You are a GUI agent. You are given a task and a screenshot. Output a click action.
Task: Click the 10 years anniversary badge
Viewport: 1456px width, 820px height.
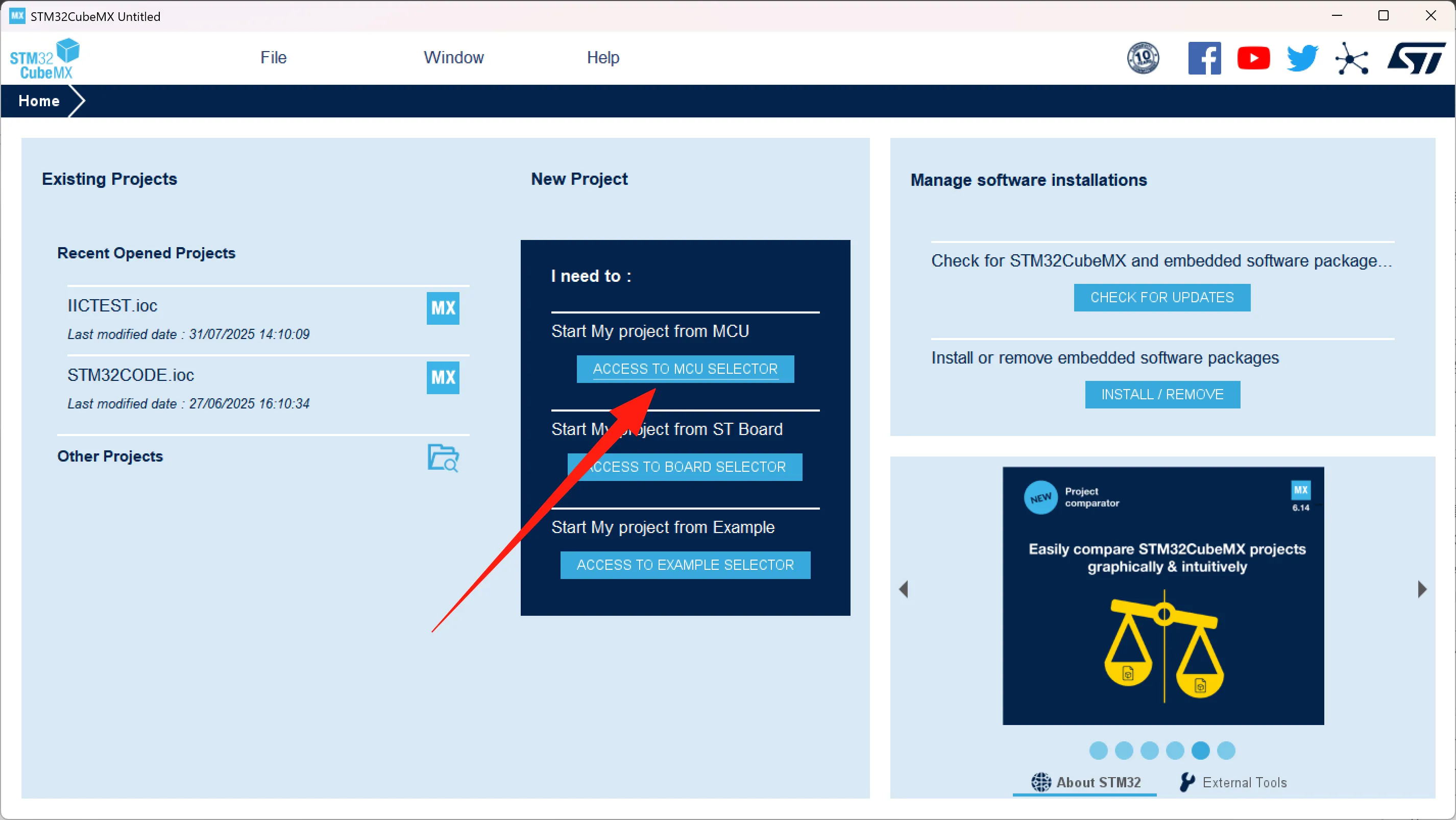click(x=1143, y=58)
